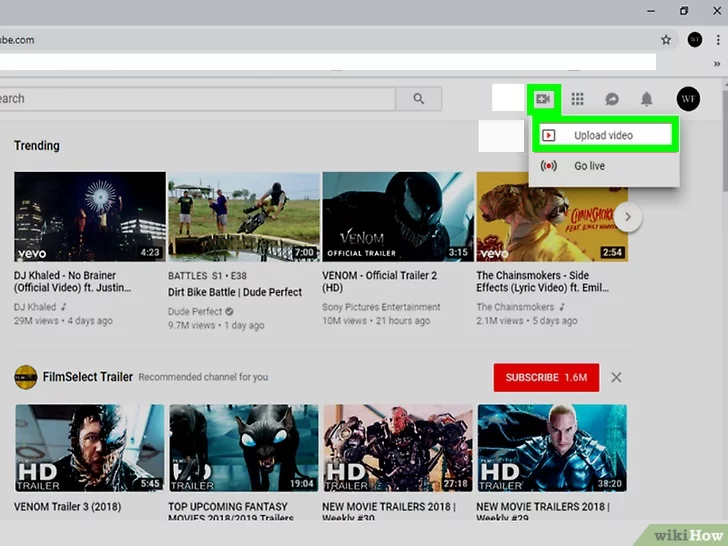Click the BATTLES S1 E38 label

208,276
